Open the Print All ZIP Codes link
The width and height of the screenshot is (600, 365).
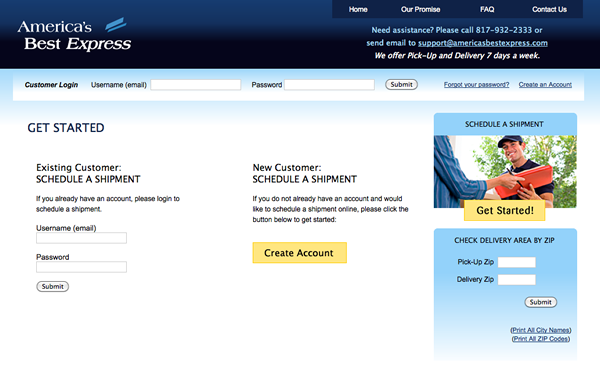click(541, 339)
